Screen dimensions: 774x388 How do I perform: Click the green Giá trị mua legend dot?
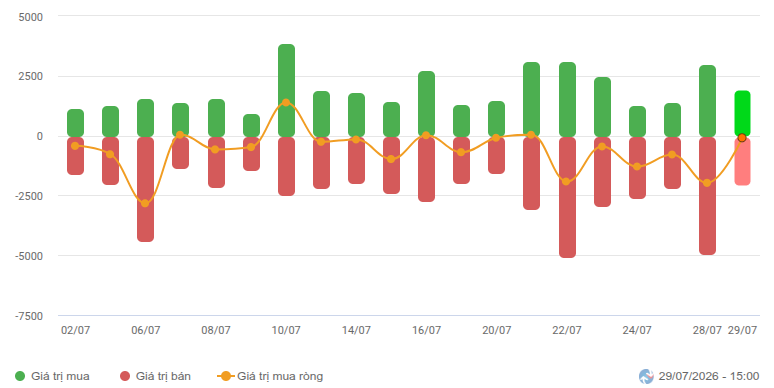(x=20, y=376)
